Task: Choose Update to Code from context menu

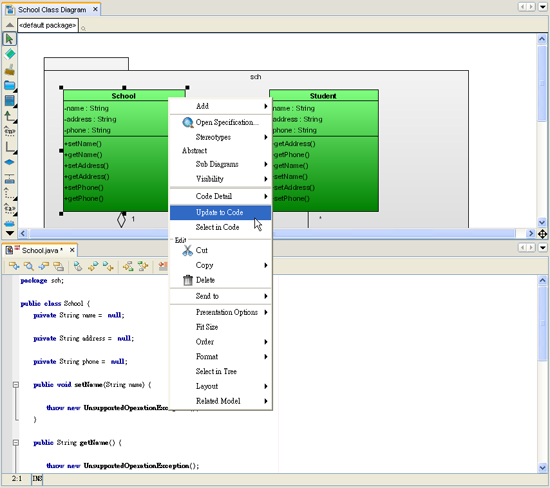Action: coord(220,213)
